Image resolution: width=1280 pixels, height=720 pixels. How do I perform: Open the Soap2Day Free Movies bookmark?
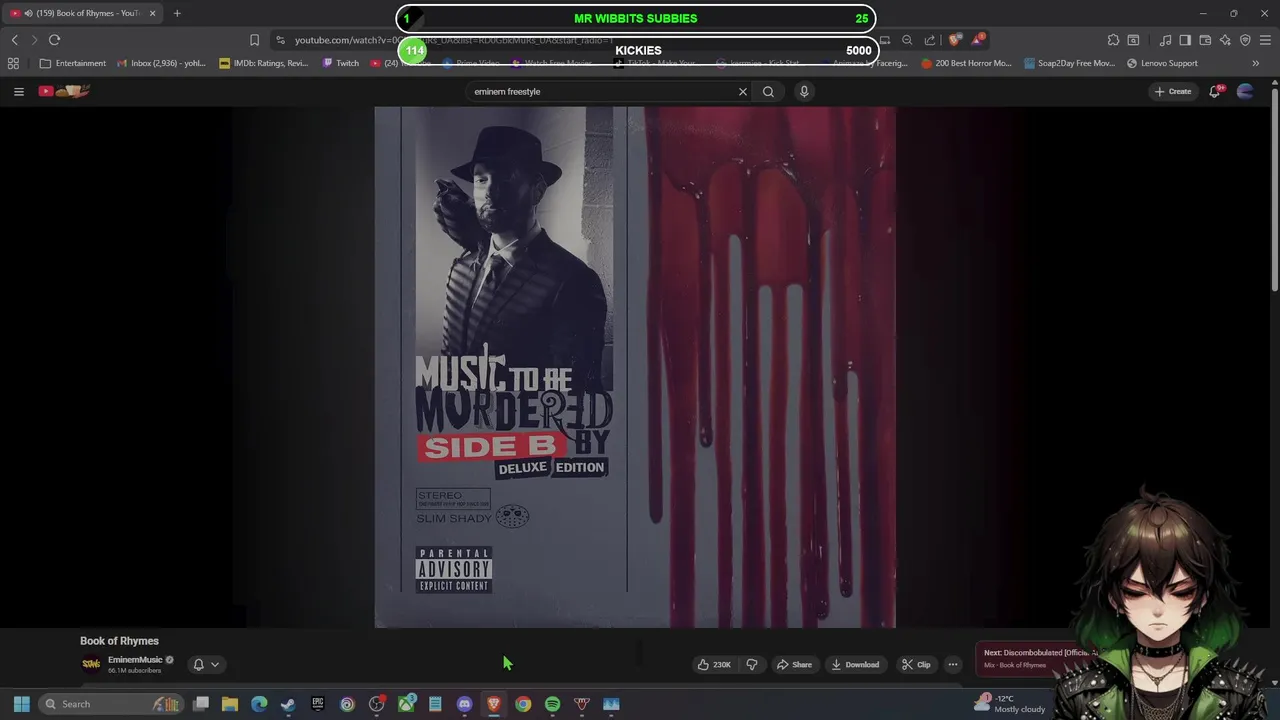(x=1068, y=63)
